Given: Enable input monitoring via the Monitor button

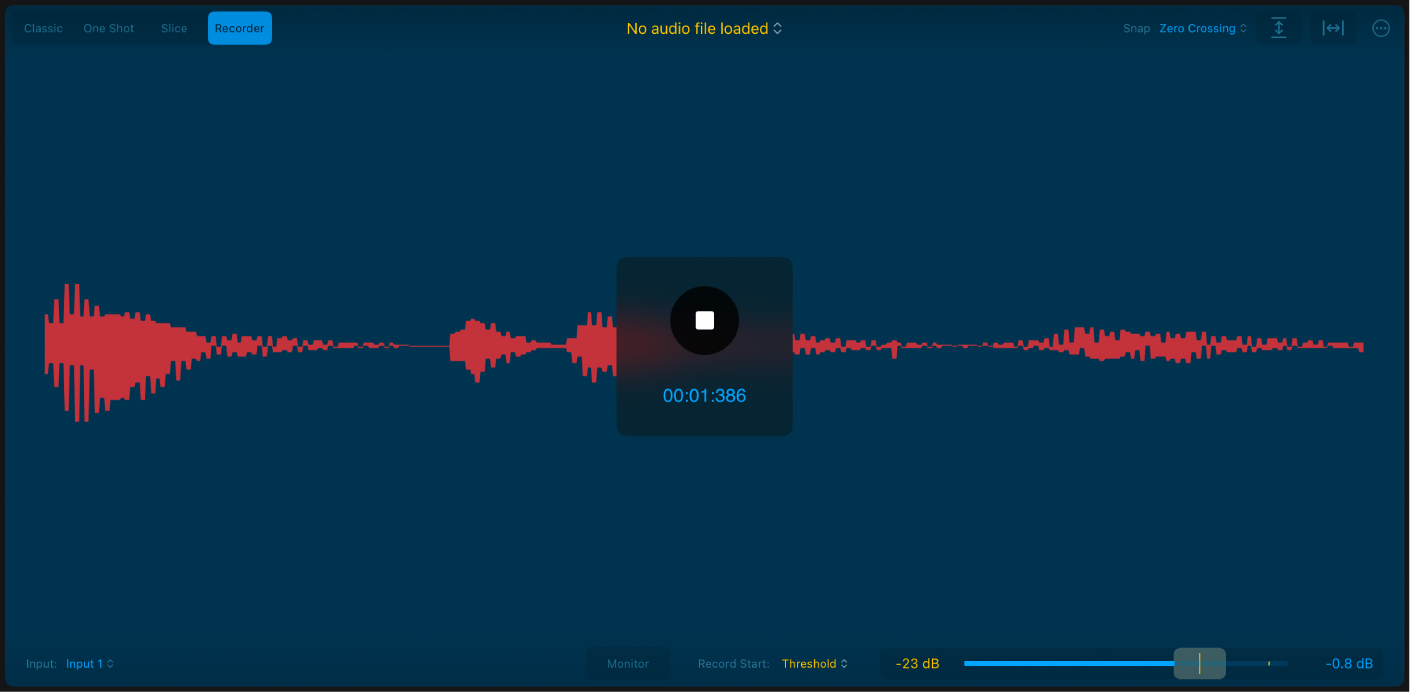Looking at the screenshot, I should coord(628,663).
